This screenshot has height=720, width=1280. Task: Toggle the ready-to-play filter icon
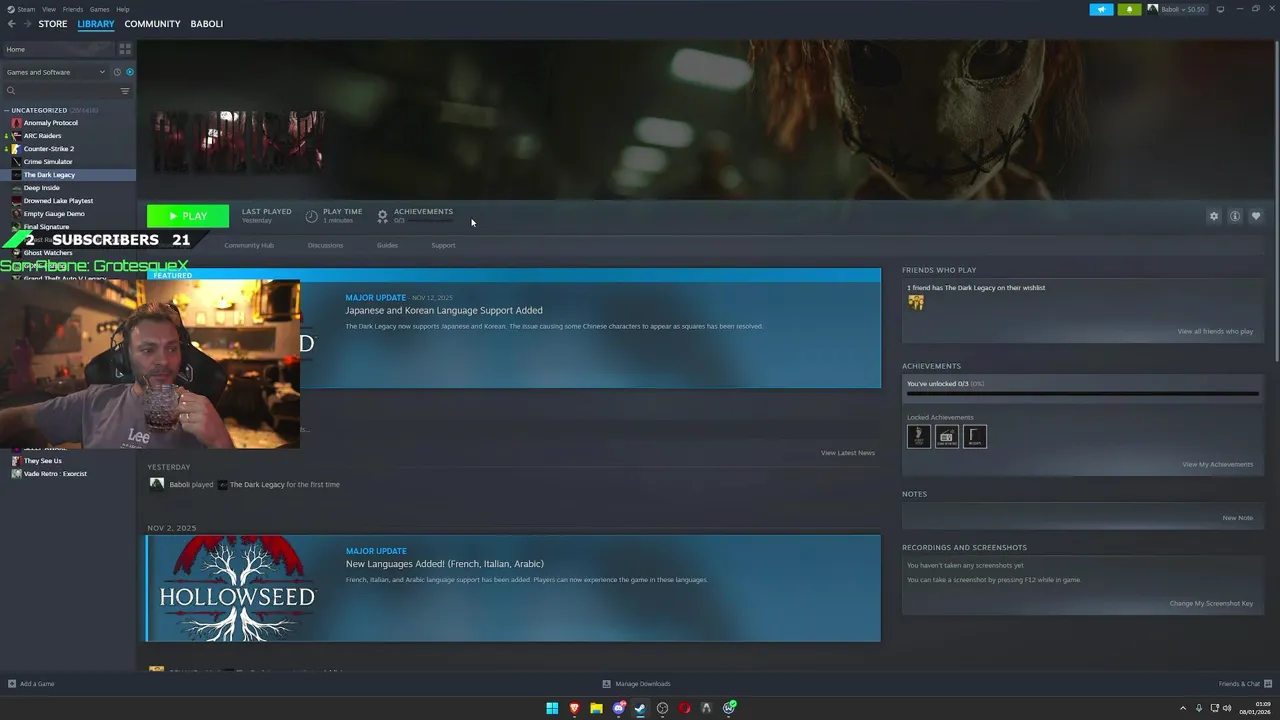tap(130, 72)
